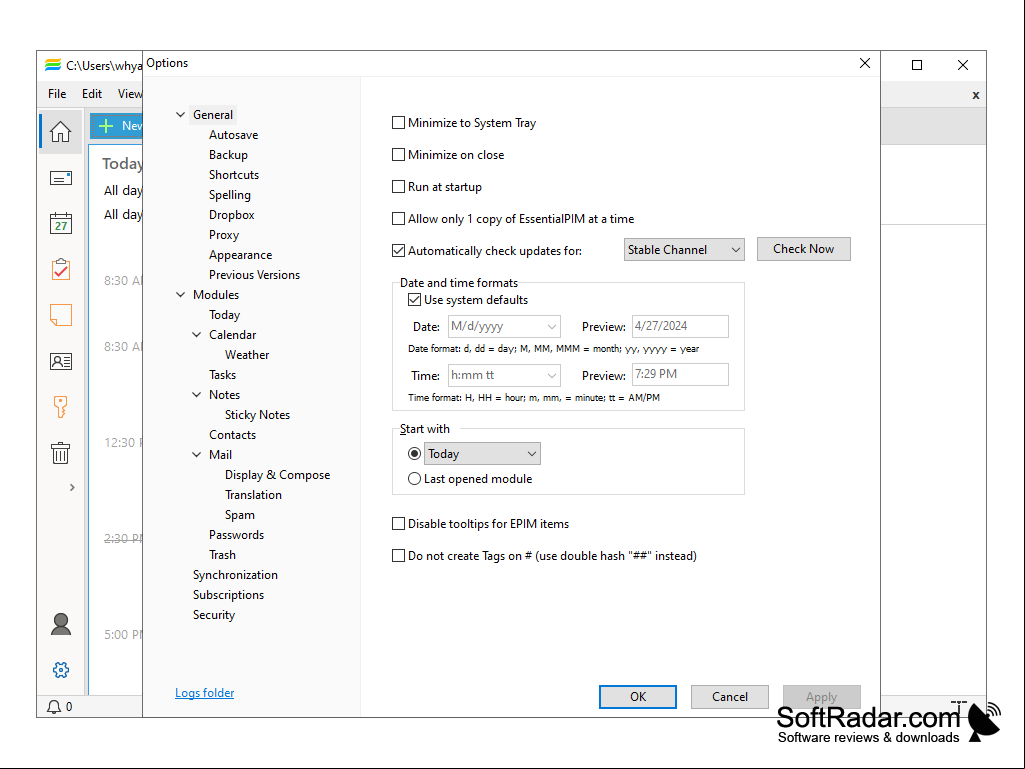Select Spelling in options tree
1025x769 pixels.
(229, 194)
